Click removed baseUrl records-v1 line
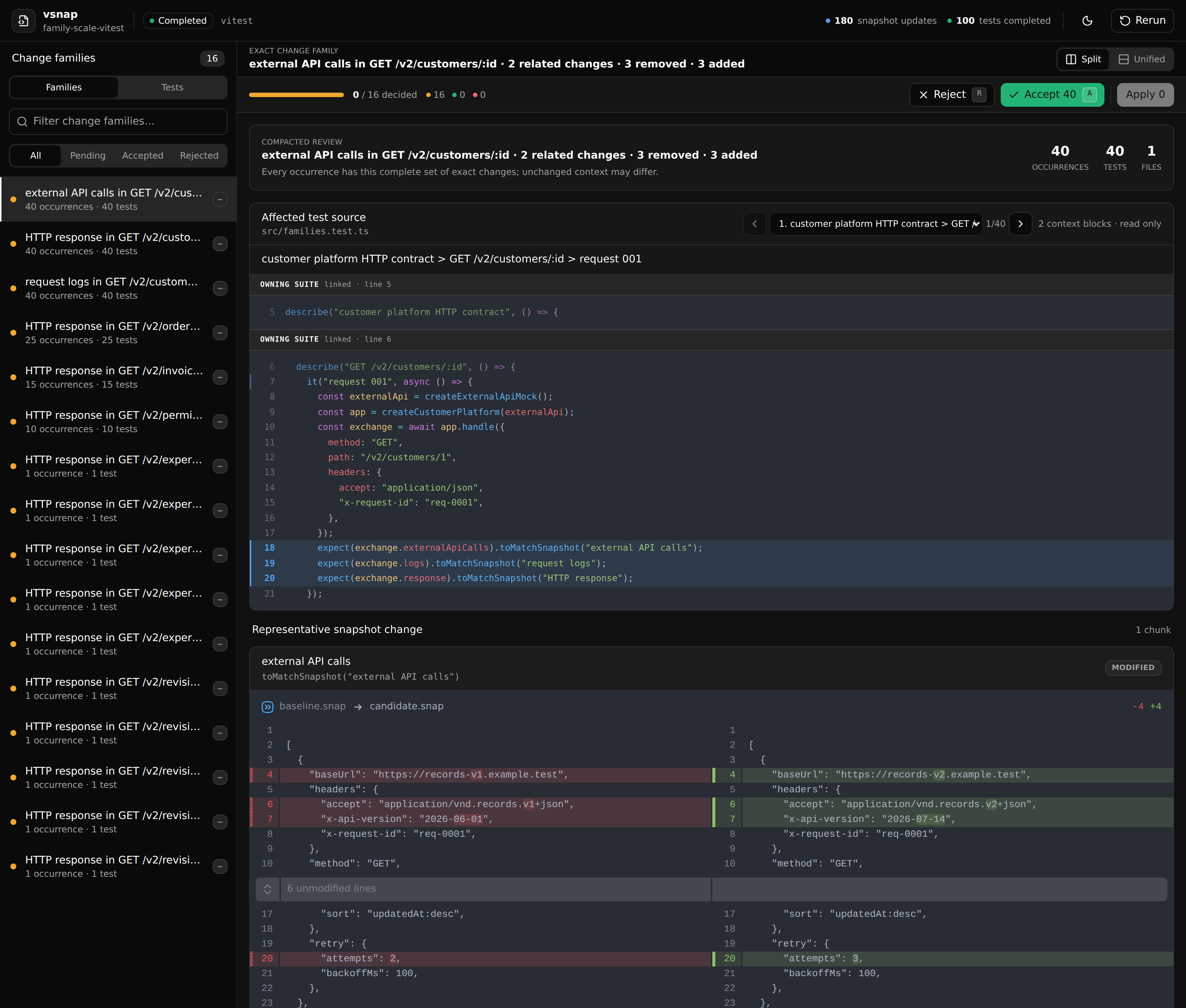Screen dimensions: 1186x1008 [x=481, y=775]
